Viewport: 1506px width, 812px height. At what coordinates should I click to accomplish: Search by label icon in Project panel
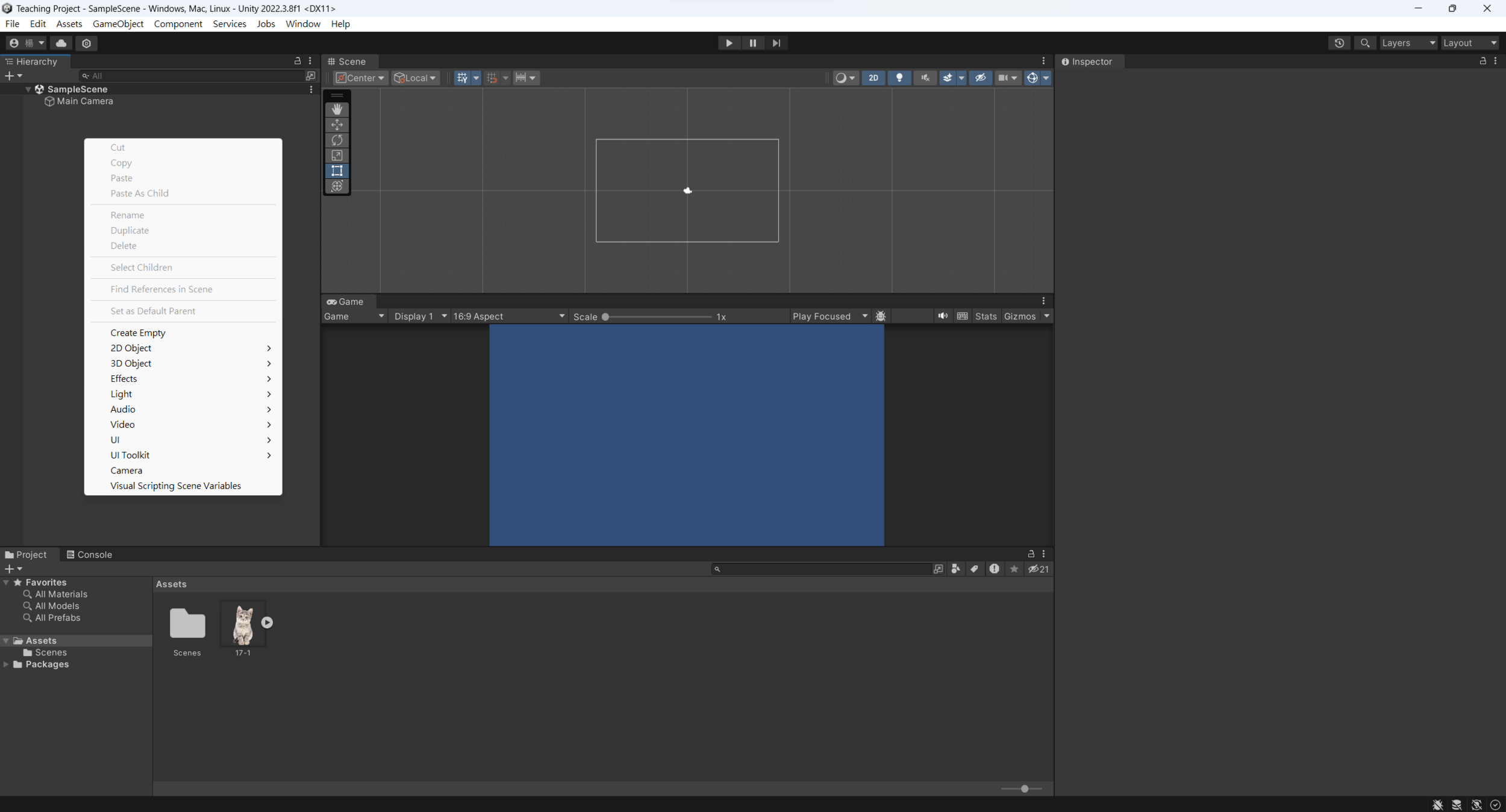[x=974, y=569]
